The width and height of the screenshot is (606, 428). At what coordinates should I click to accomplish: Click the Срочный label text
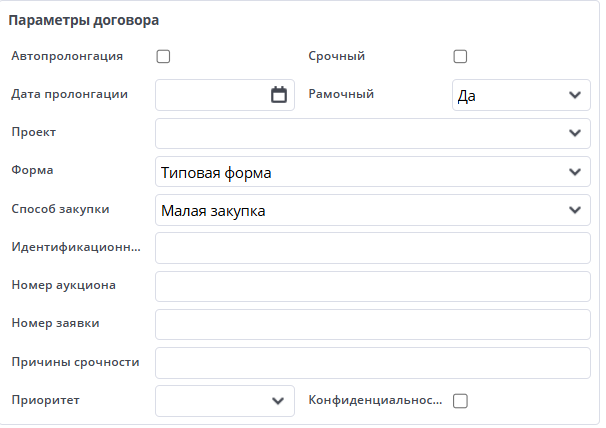(x=336, y=57)
